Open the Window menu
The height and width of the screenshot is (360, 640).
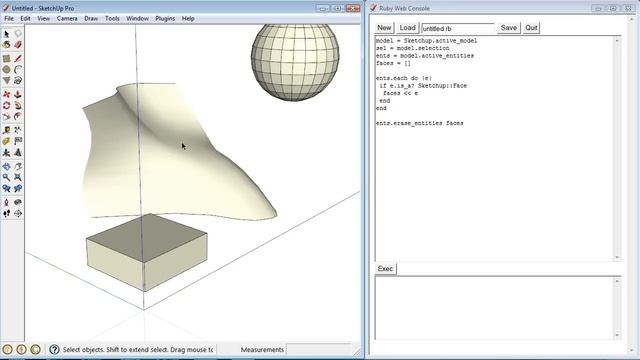point(138,19)
